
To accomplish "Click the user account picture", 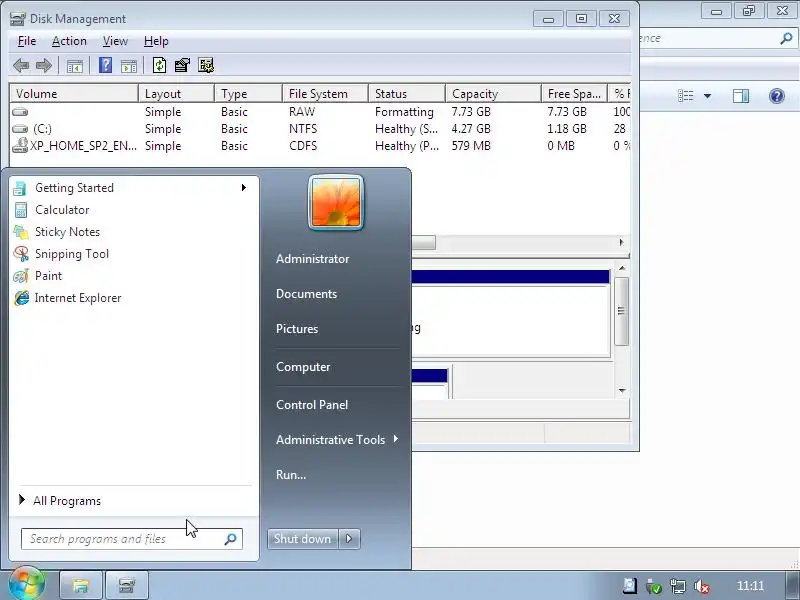I will [336, 203].
